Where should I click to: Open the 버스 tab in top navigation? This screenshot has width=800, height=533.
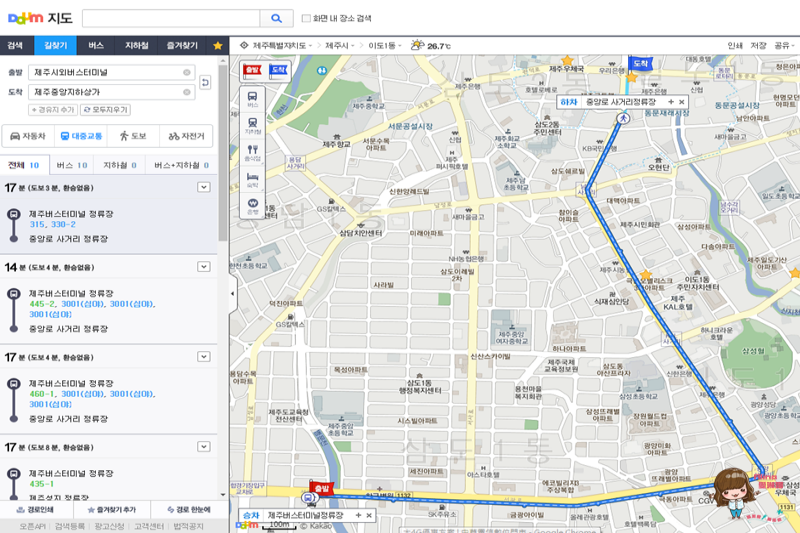(x=95, y=45)
